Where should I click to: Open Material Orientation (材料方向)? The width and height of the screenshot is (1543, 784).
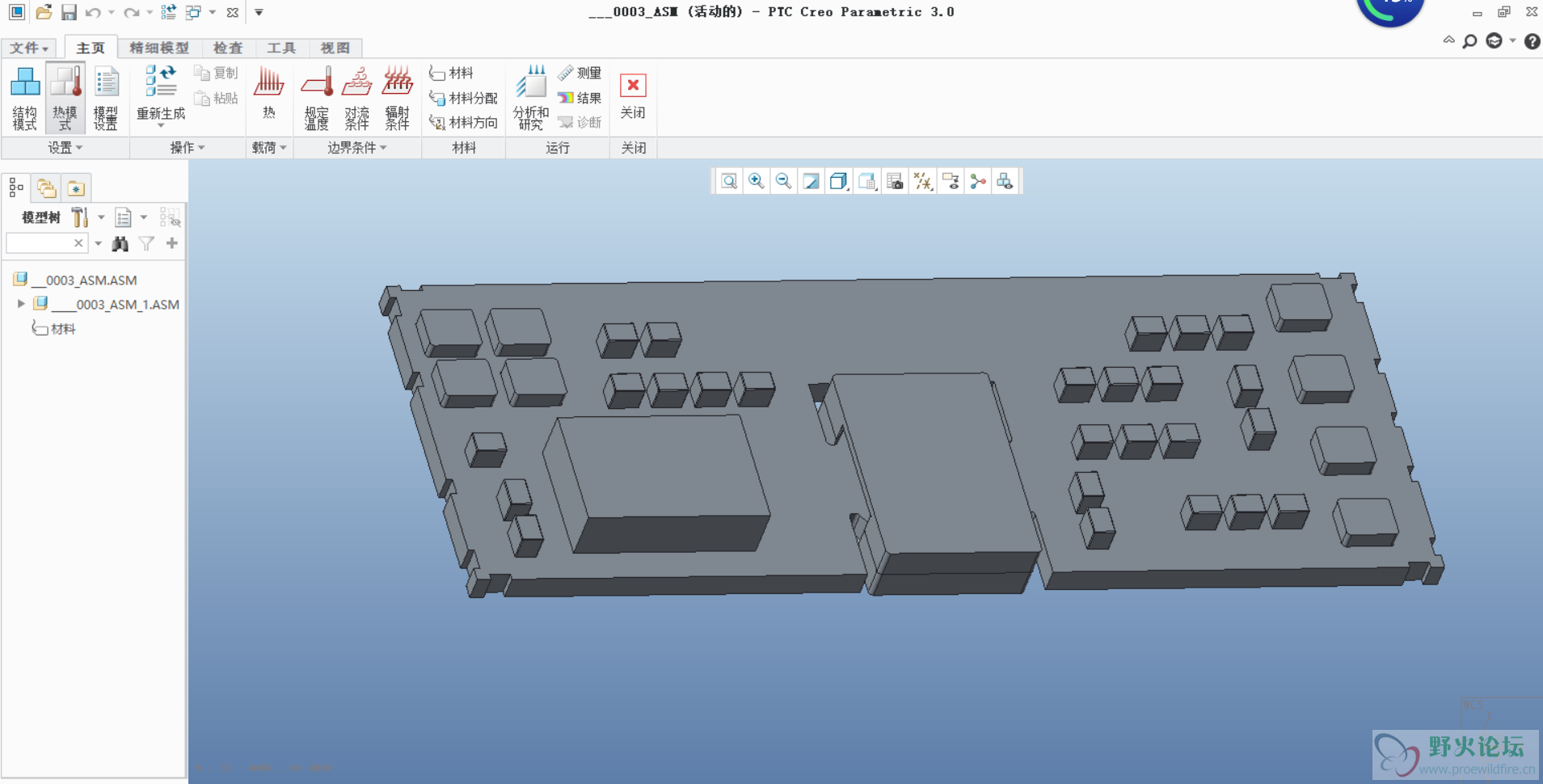463,123
